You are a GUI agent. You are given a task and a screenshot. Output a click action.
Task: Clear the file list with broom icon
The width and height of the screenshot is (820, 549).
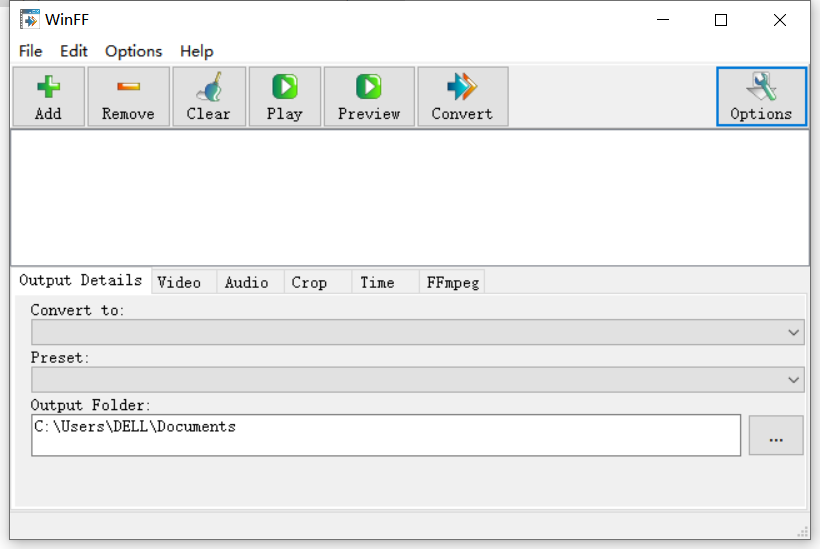point(209,97)
